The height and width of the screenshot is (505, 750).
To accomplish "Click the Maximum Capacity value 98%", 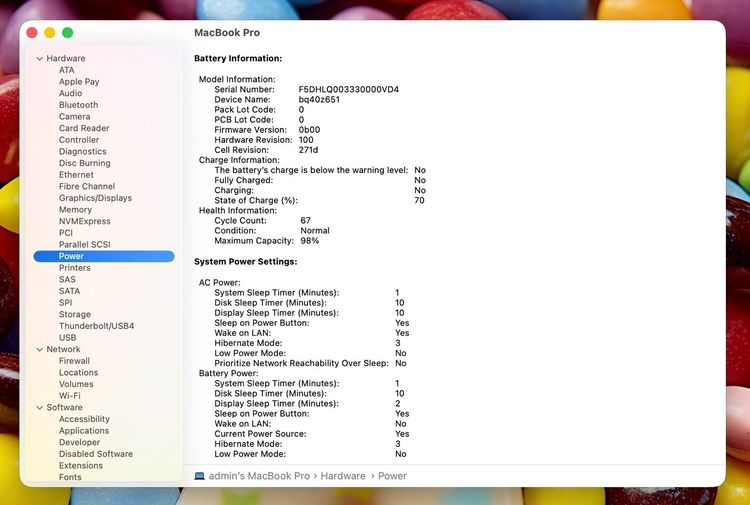I will coord(309,241).
